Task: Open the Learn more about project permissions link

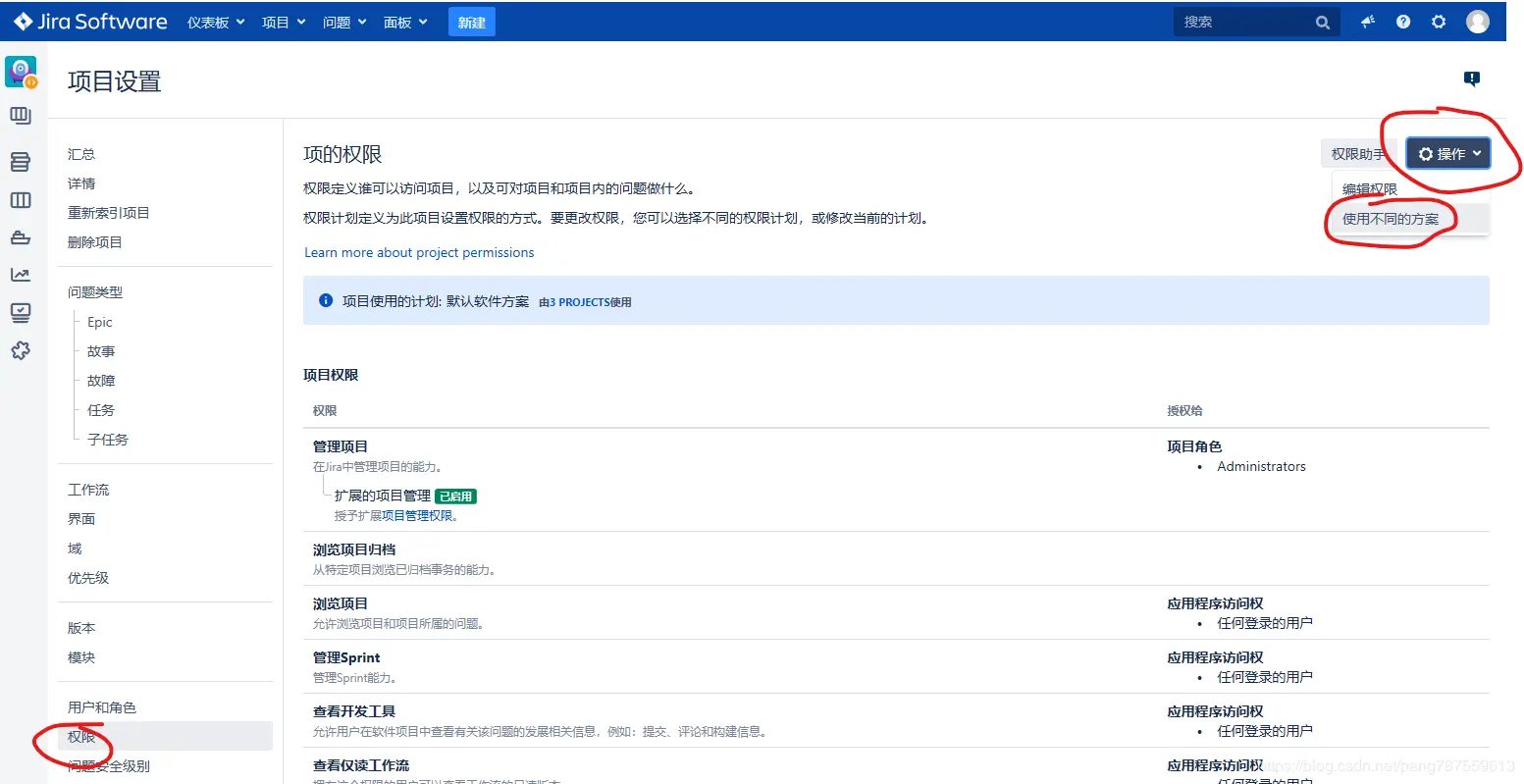Action: (x=419, y=252)
